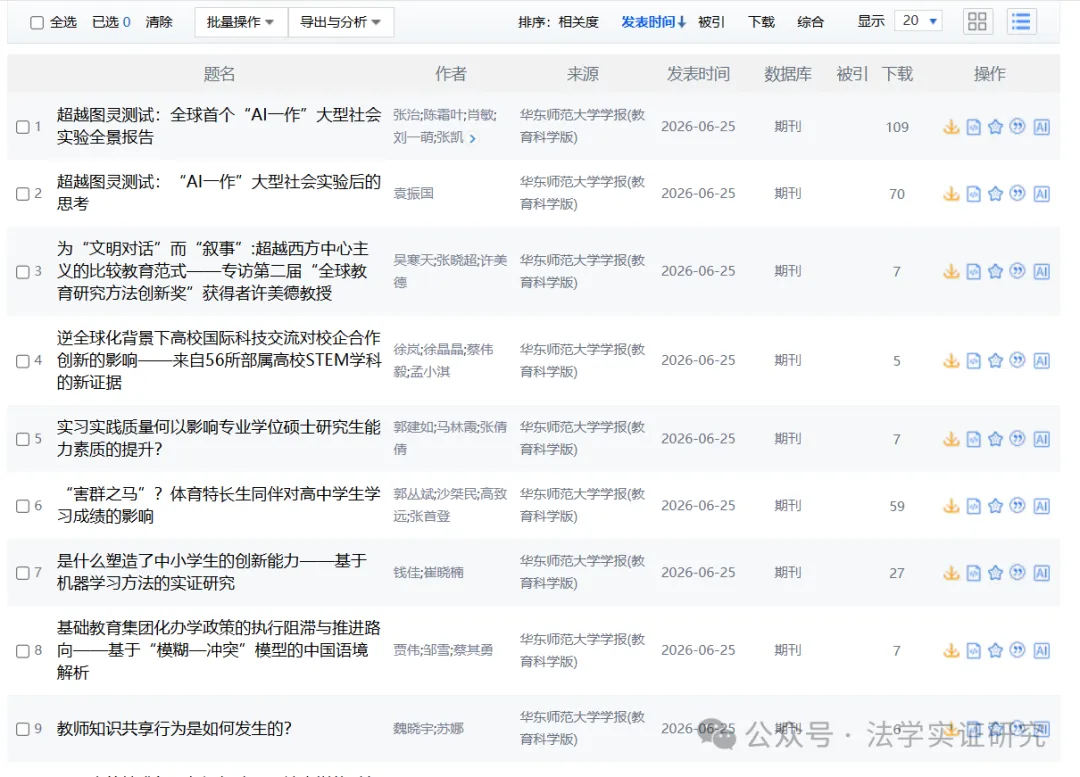The image size is (1080, 777).
Task: Favorite the row 3 article
Action: click(995, 271)
